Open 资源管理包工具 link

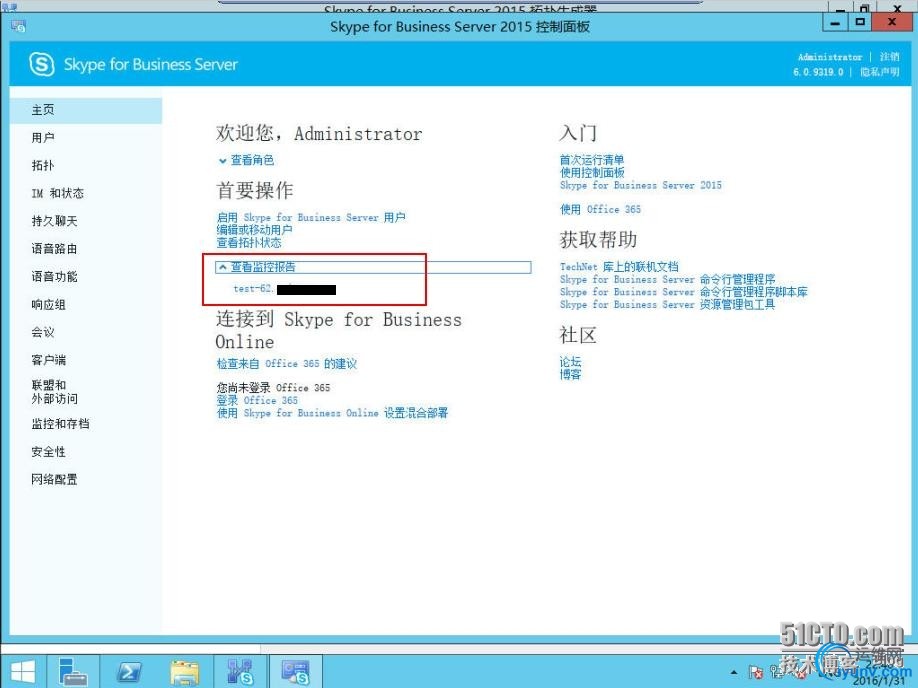(667, 304)
